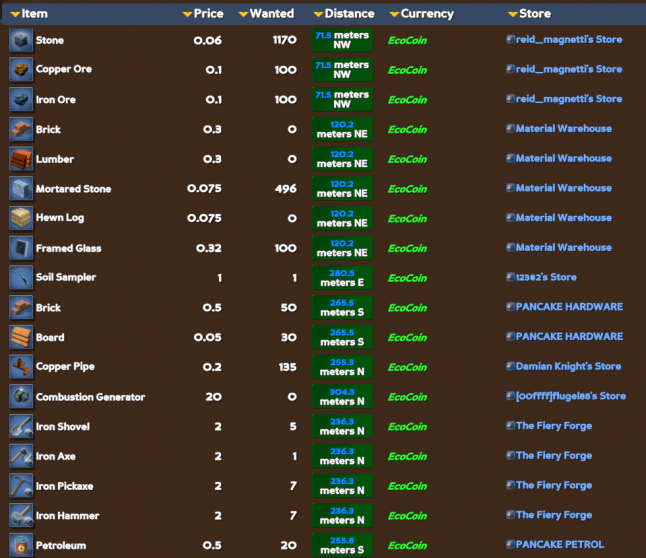Open Damian Knight's Store link
Image resolution: width=646 pixels, height=558 pixels.
(567, 367)
